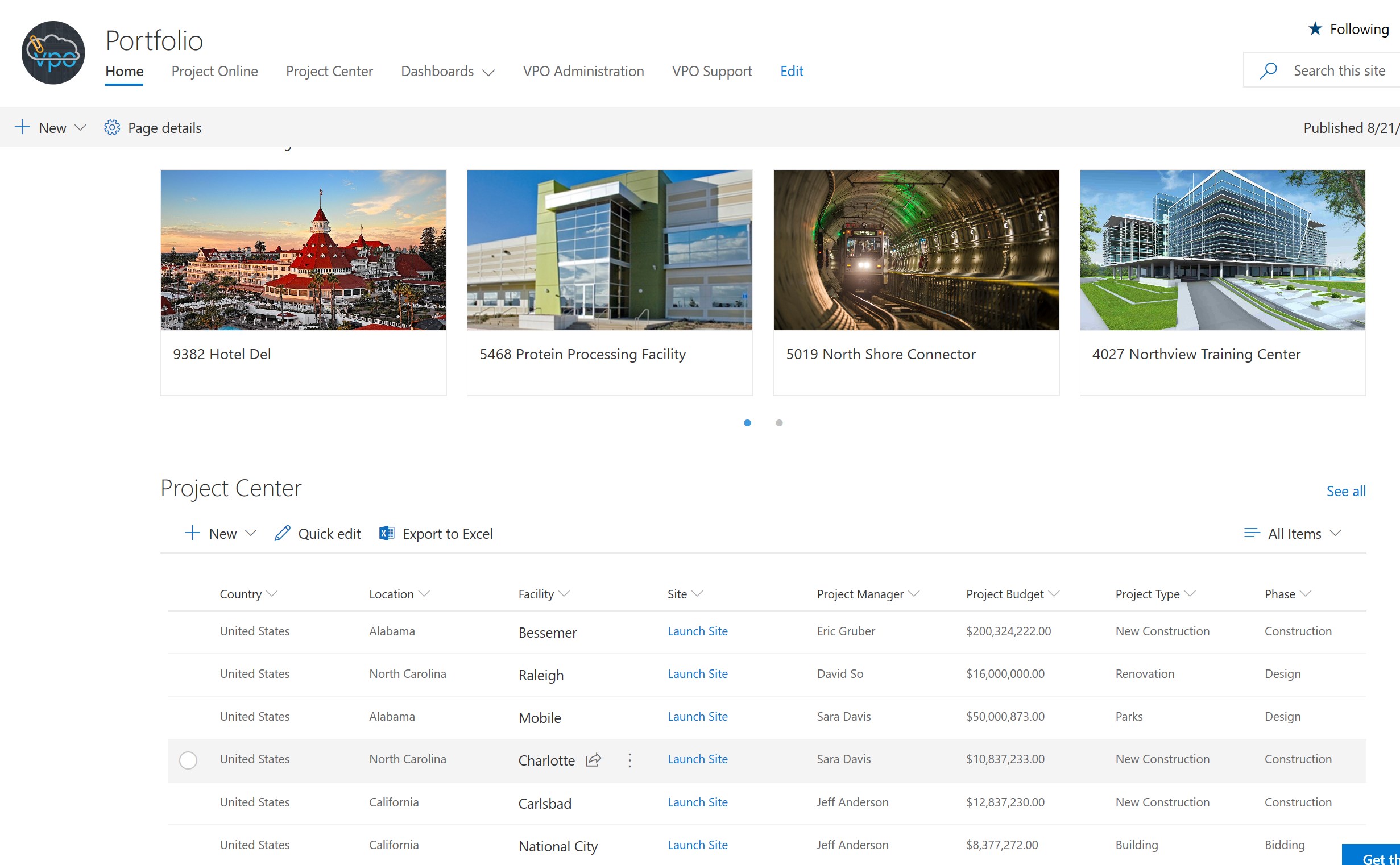Open the 5019 North Shore Connector thumbnail
The width and height of the screenshot is (1400, 865).
[916, 250]
